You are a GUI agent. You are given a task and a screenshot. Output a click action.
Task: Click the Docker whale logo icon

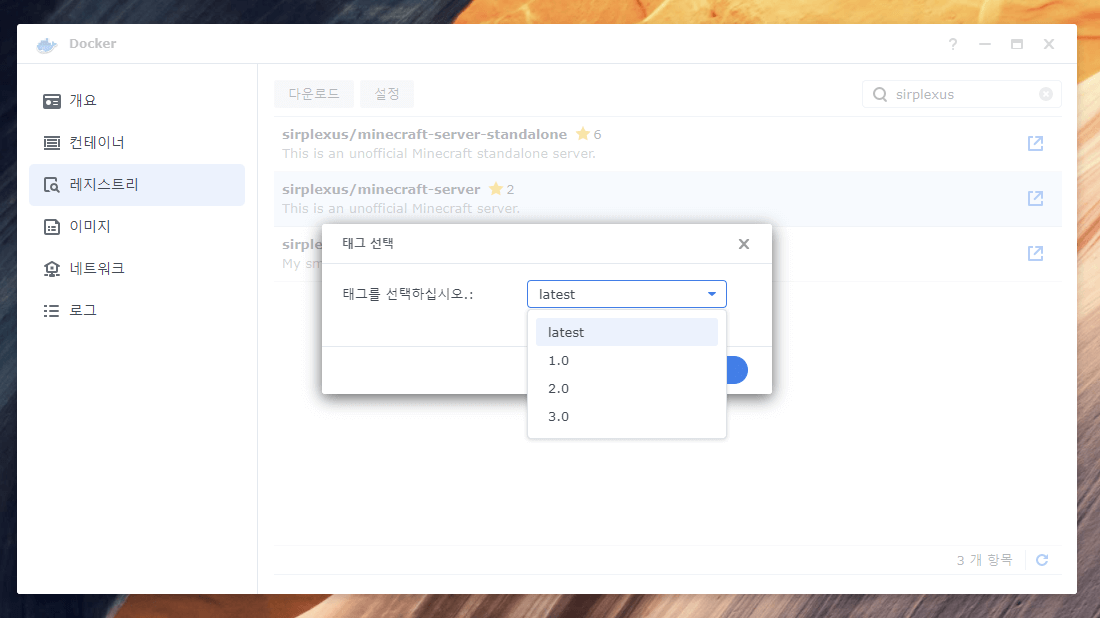pos(47,45)
